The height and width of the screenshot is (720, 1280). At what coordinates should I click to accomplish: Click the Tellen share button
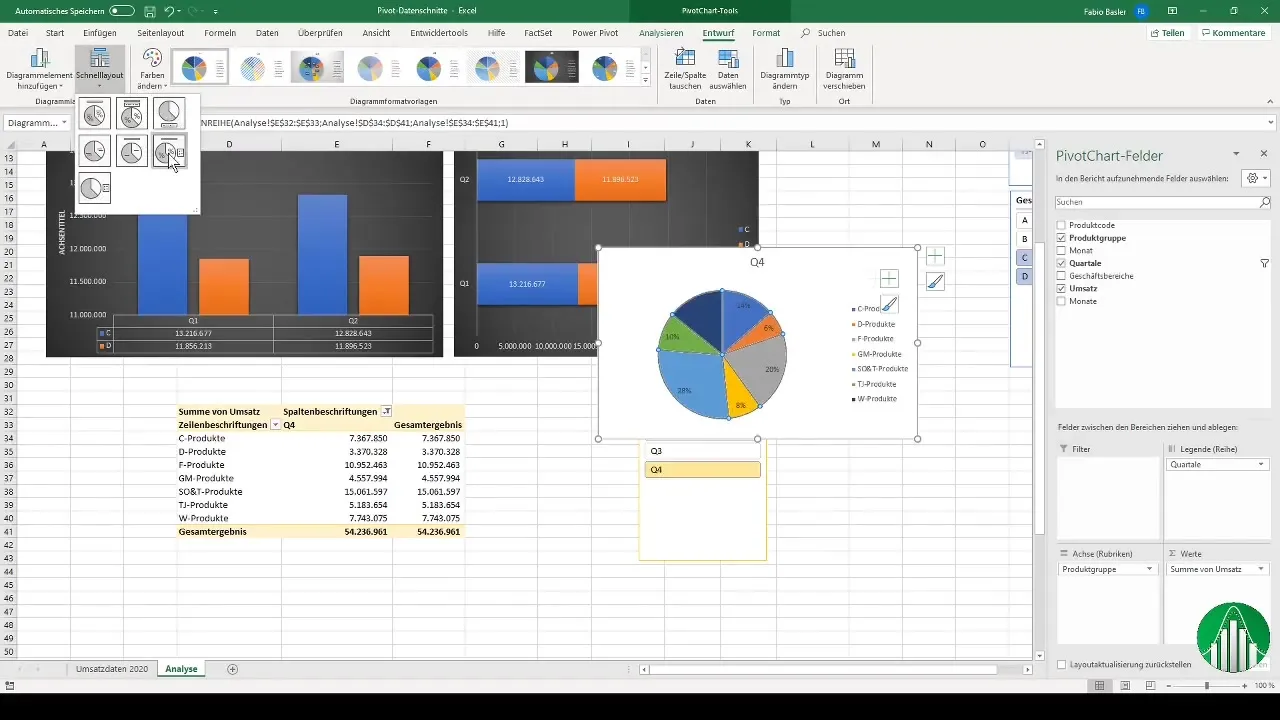[1167, 33]
